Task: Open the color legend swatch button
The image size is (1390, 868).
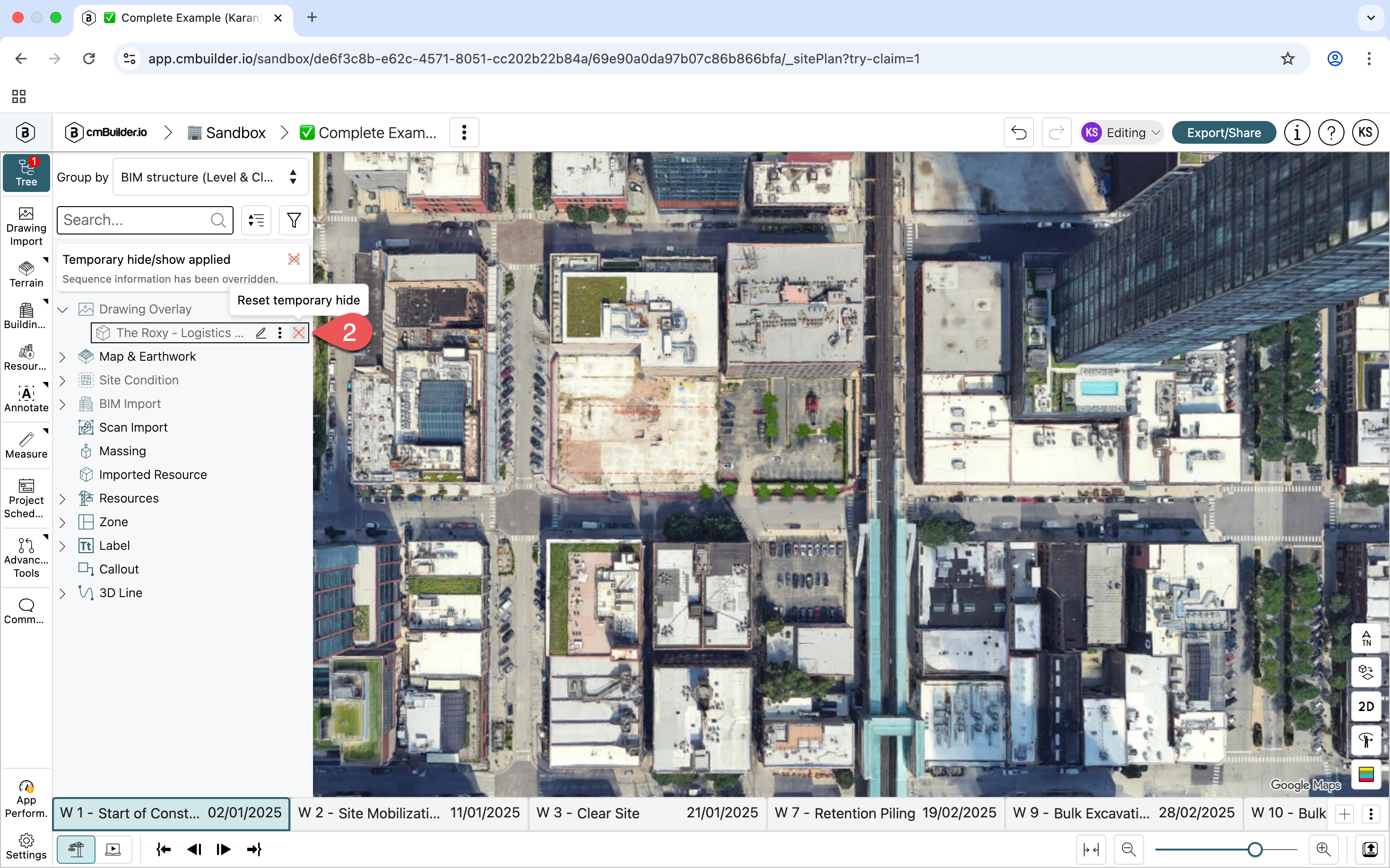Action: click(1366, 774)
